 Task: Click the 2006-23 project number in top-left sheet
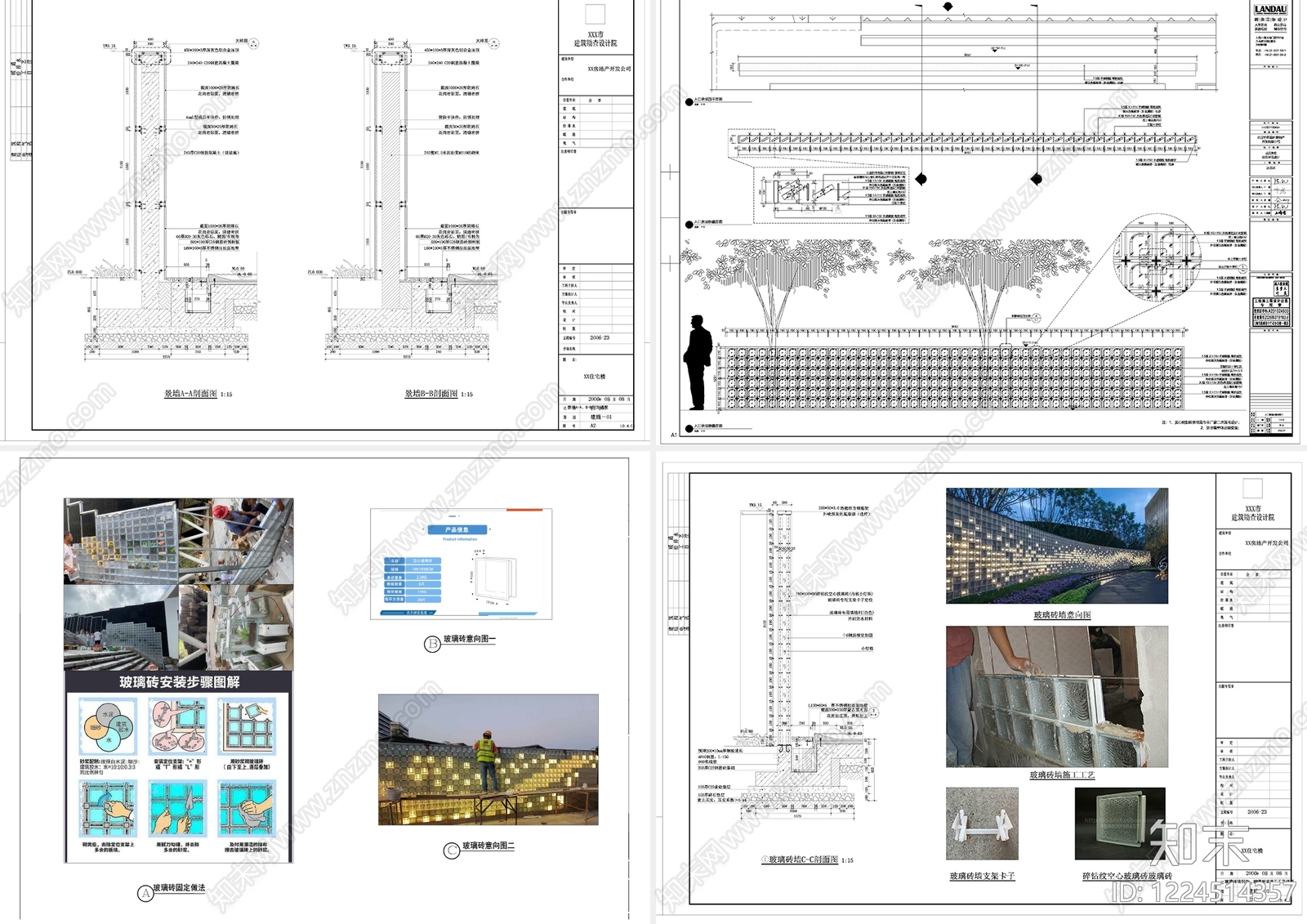tap(600, 337)
